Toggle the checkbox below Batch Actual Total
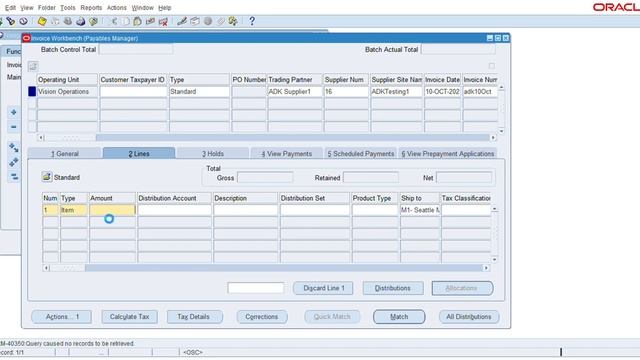 pos(491,66)
